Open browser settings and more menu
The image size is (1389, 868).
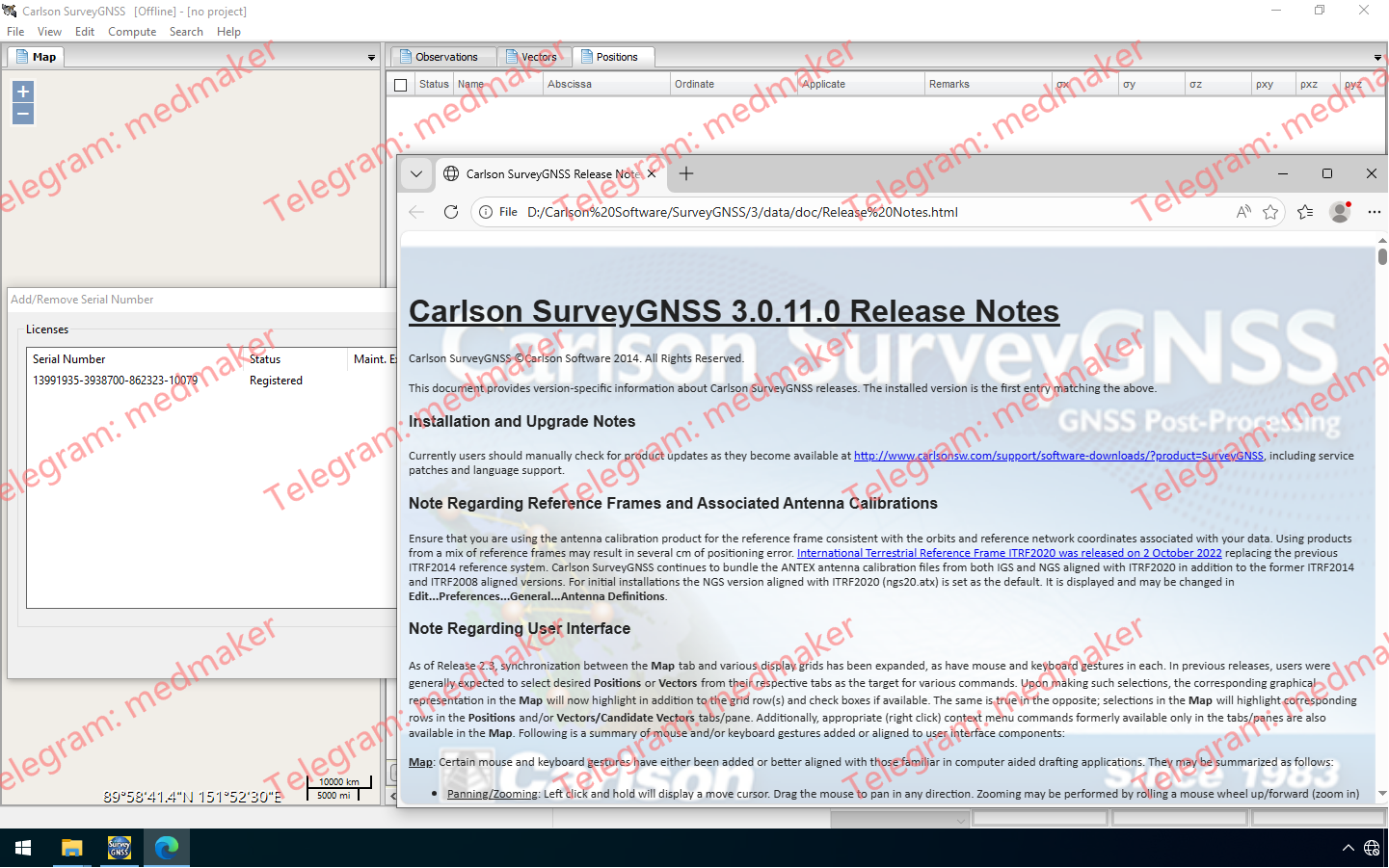tap(1374, 212)
